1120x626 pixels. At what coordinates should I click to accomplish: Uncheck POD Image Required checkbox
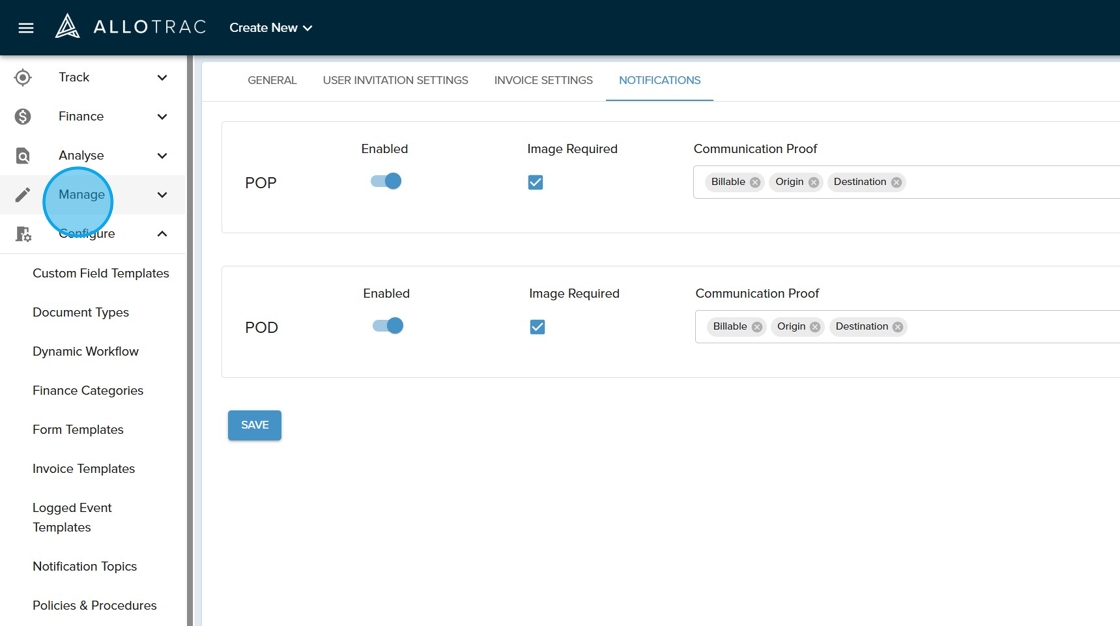(x=538, y=327)
